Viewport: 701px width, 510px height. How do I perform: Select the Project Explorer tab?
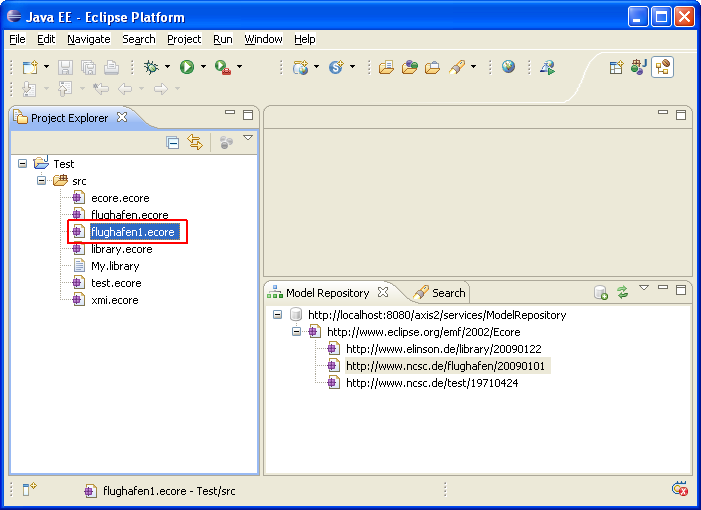pyautogui.click(x=69, y=118)
